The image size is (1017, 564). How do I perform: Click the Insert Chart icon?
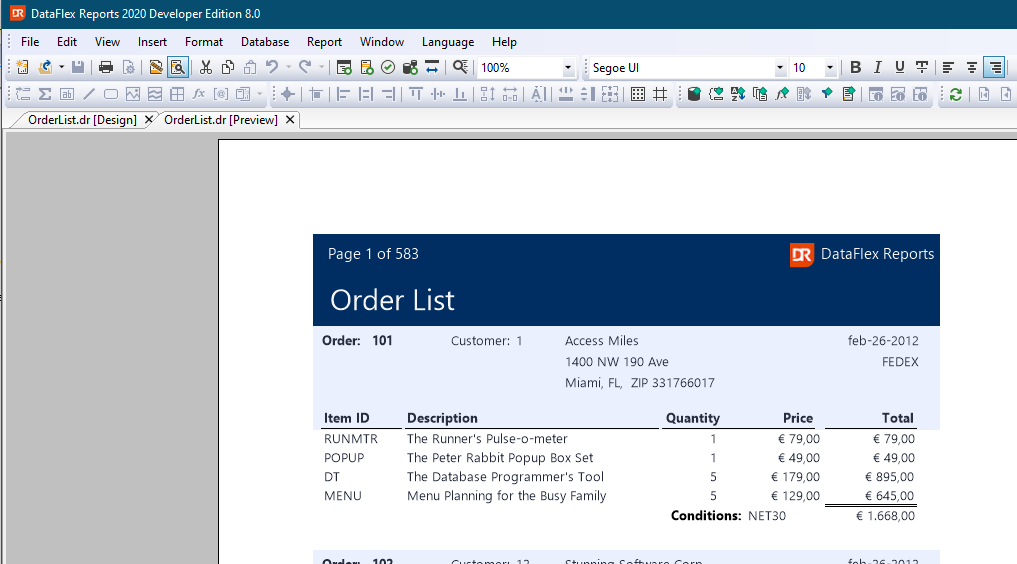tap(155, 95)
